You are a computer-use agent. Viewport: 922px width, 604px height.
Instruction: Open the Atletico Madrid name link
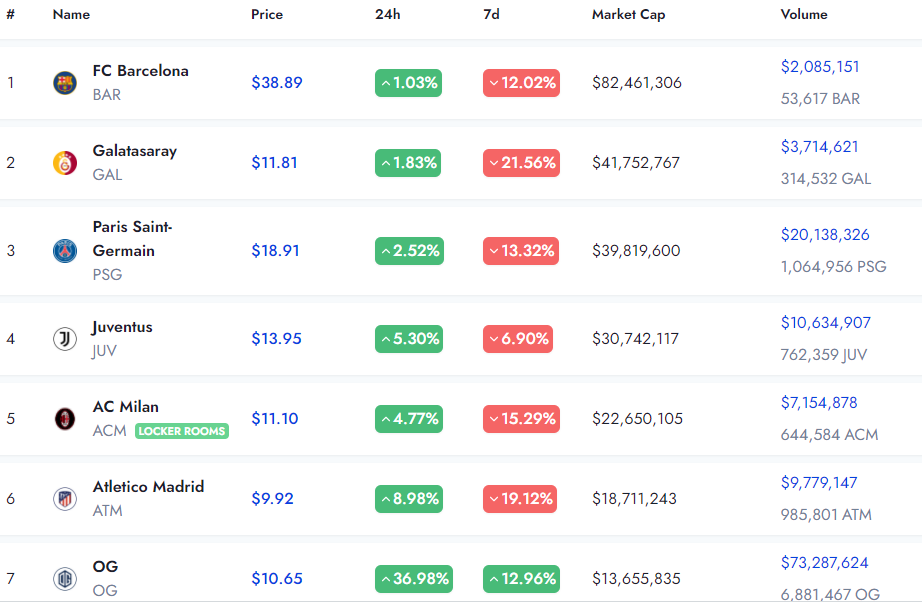(148, 487)
